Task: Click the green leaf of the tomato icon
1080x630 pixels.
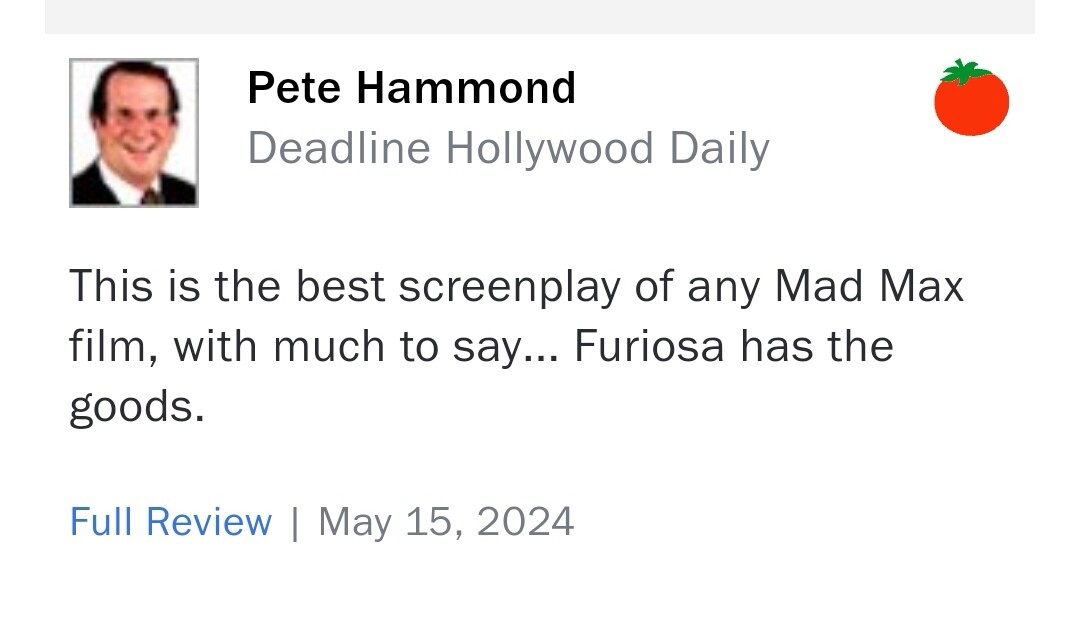Action: 964,71
